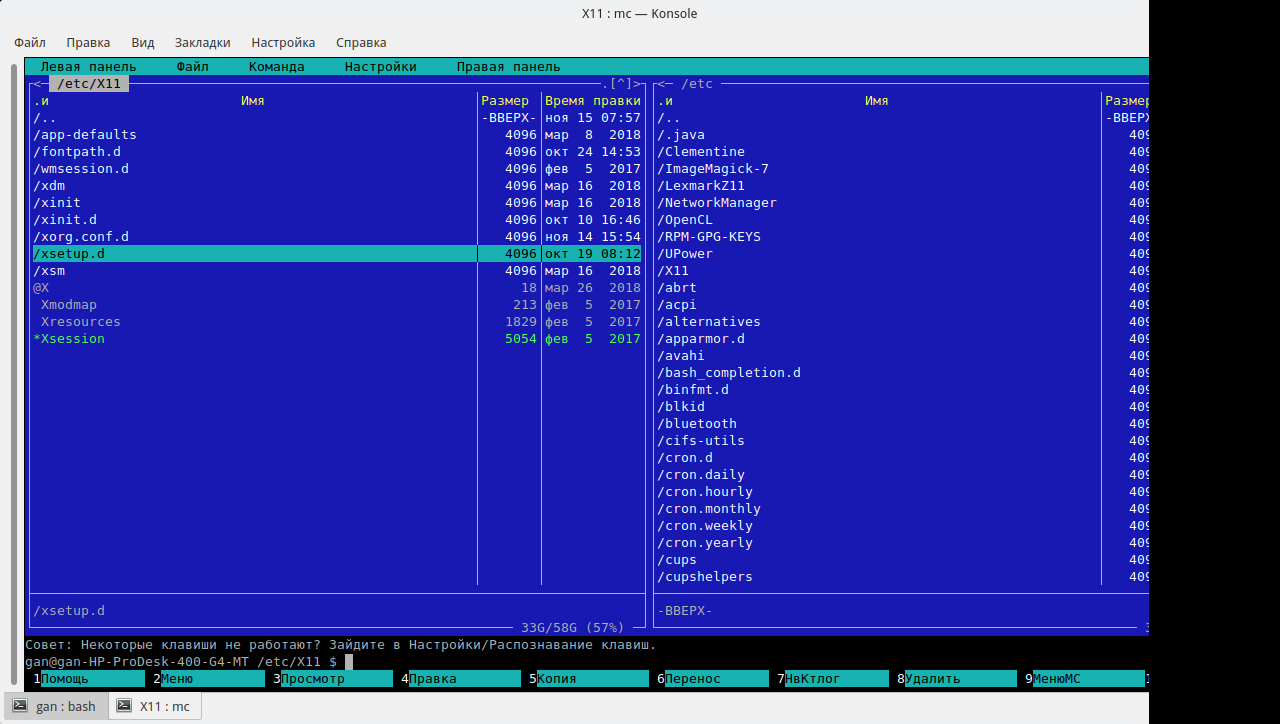The height and width of the screenshot is (724, 1280).
Task: Toggle hidden files with the left panel's '.' marker
Action: pos(605,84)
